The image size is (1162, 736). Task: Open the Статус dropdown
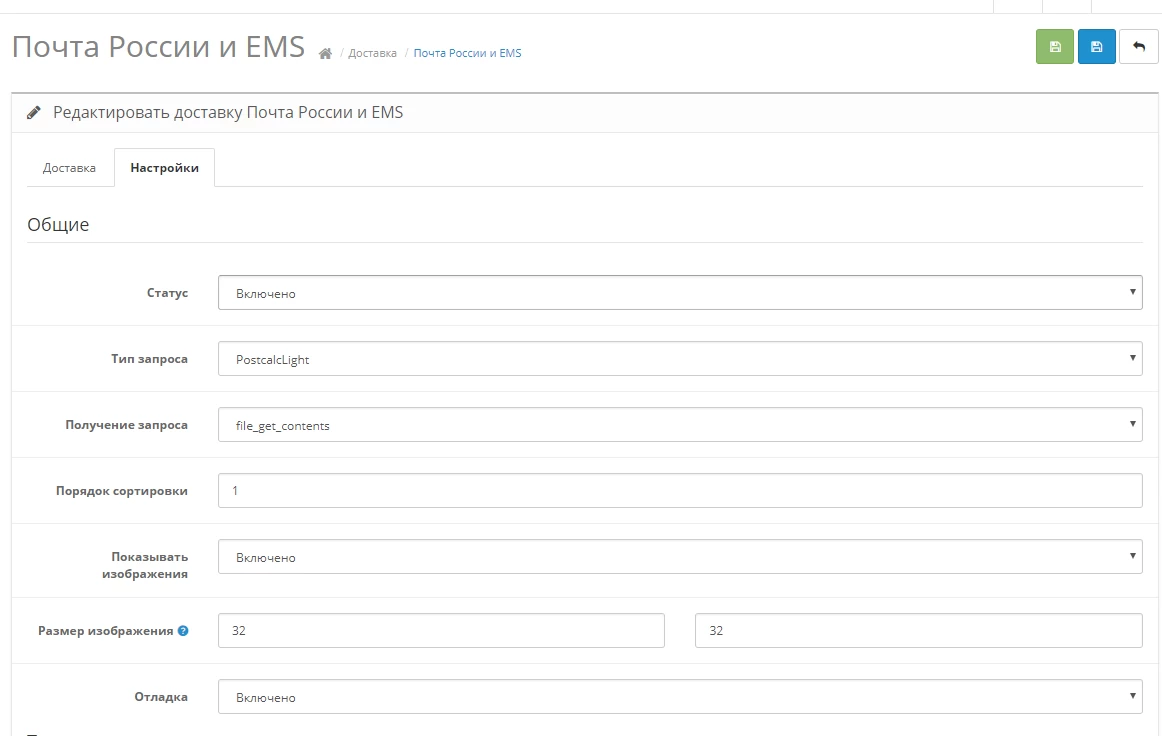(x=680, y=293)
